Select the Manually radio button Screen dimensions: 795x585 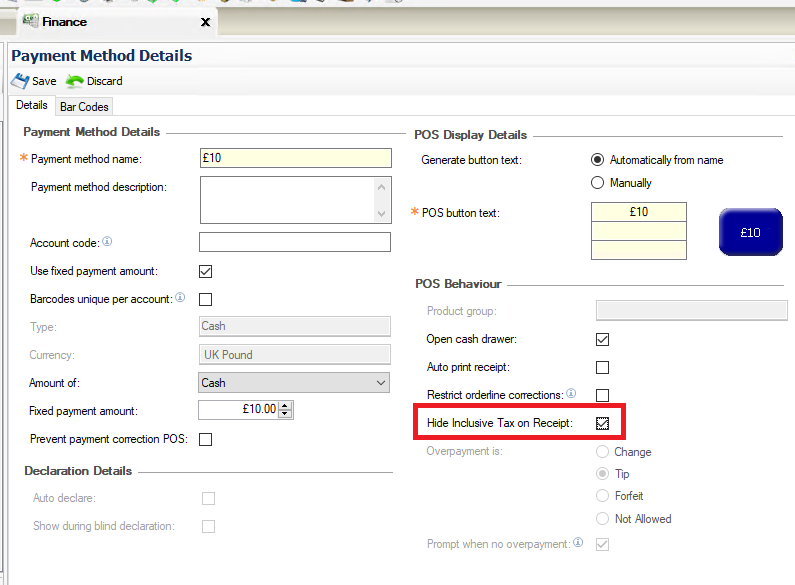(x=597, y=182)
